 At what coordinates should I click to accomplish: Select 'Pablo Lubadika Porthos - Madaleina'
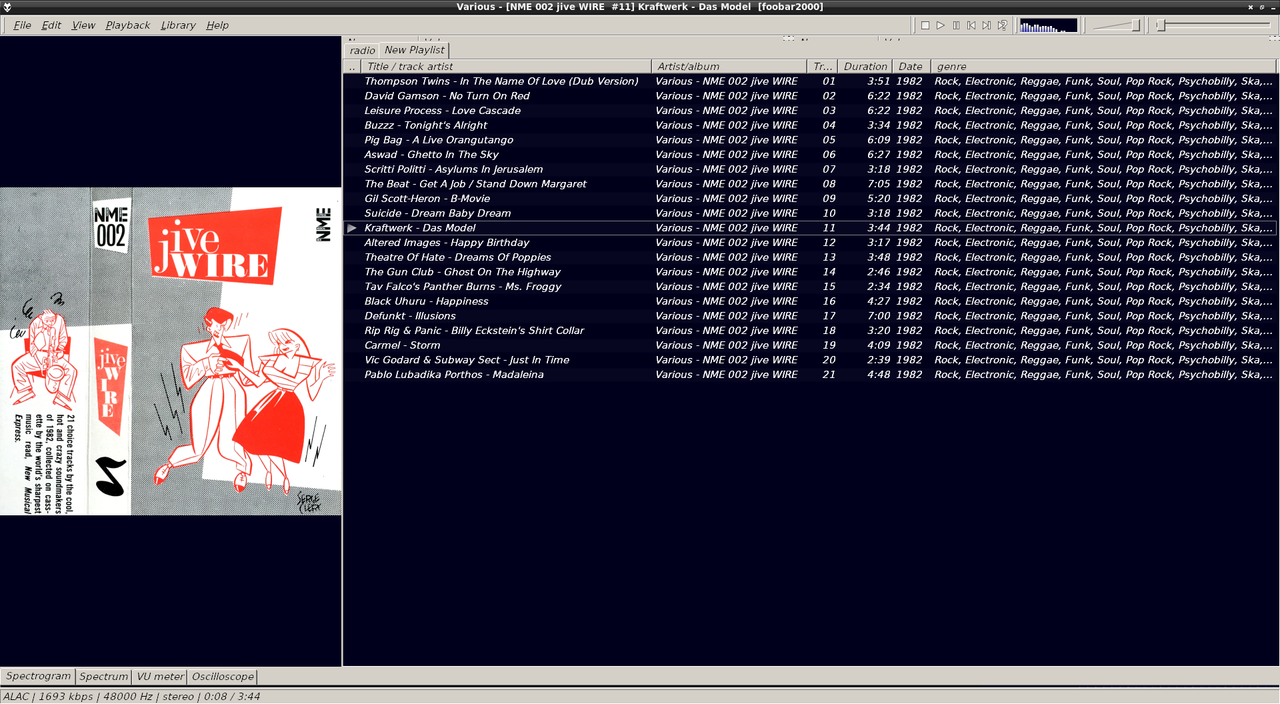pos(454,375)
